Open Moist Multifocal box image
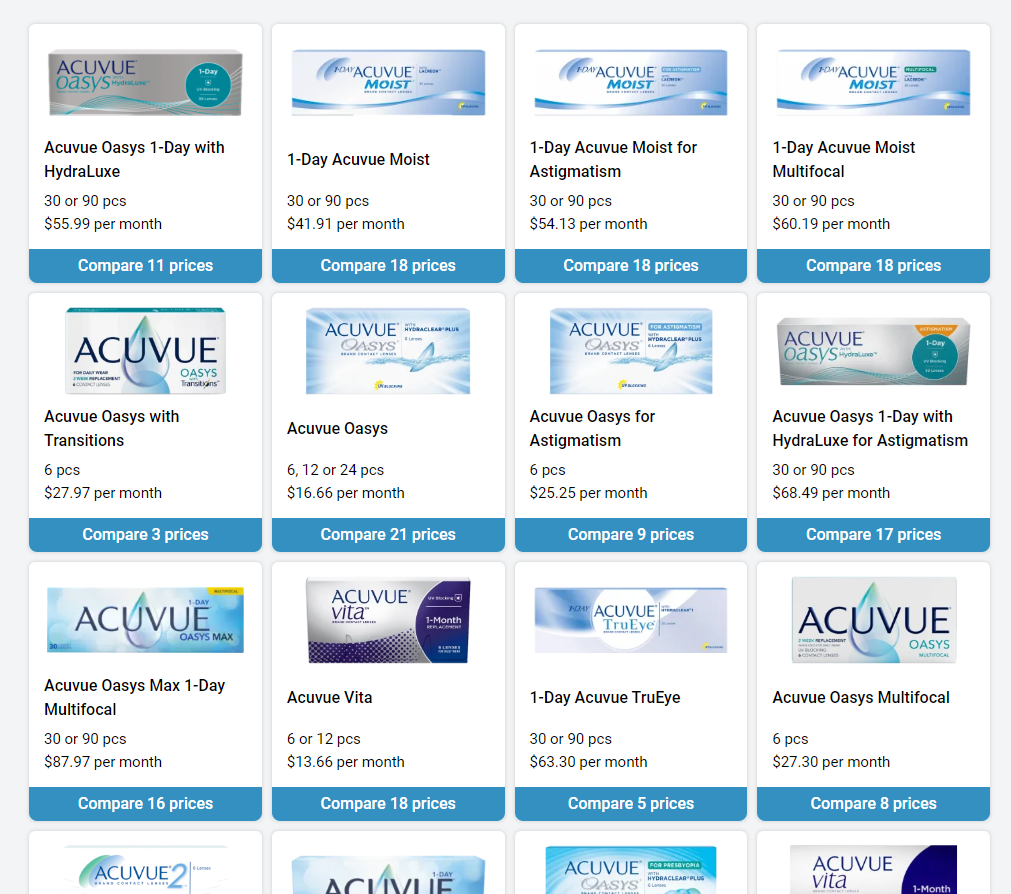Screen dimensions: 1011x894 (x=873, y=83)
